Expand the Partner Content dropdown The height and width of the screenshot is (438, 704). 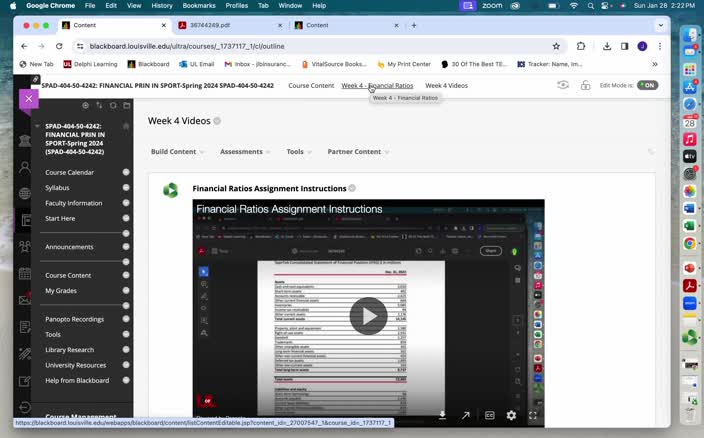(x=358, y=152)
